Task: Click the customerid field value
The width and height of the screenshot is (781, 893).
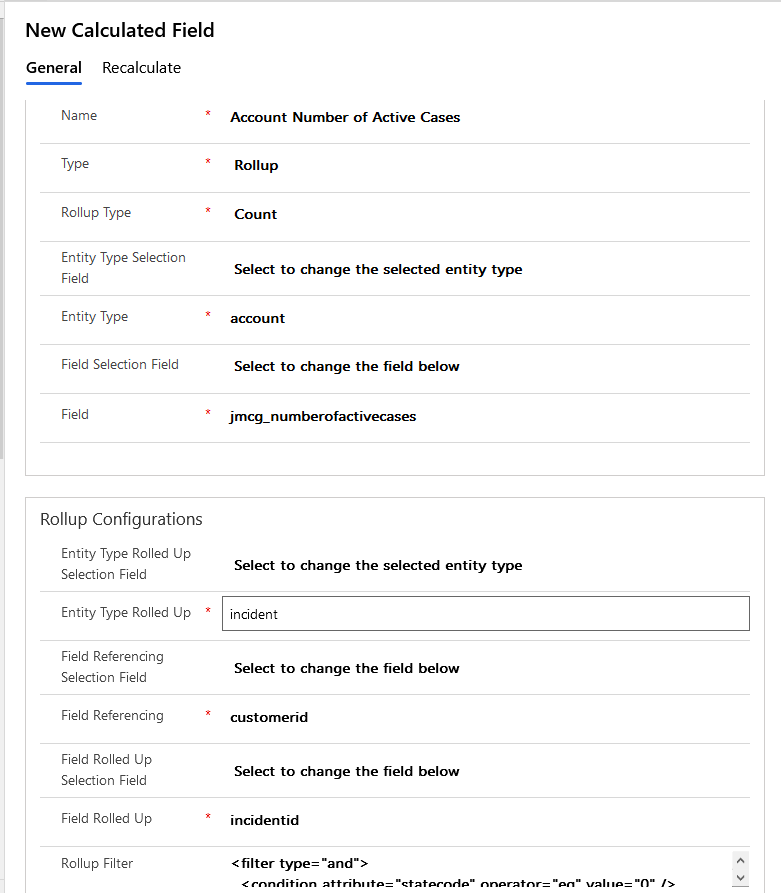Action: click(x=269, y=717)
